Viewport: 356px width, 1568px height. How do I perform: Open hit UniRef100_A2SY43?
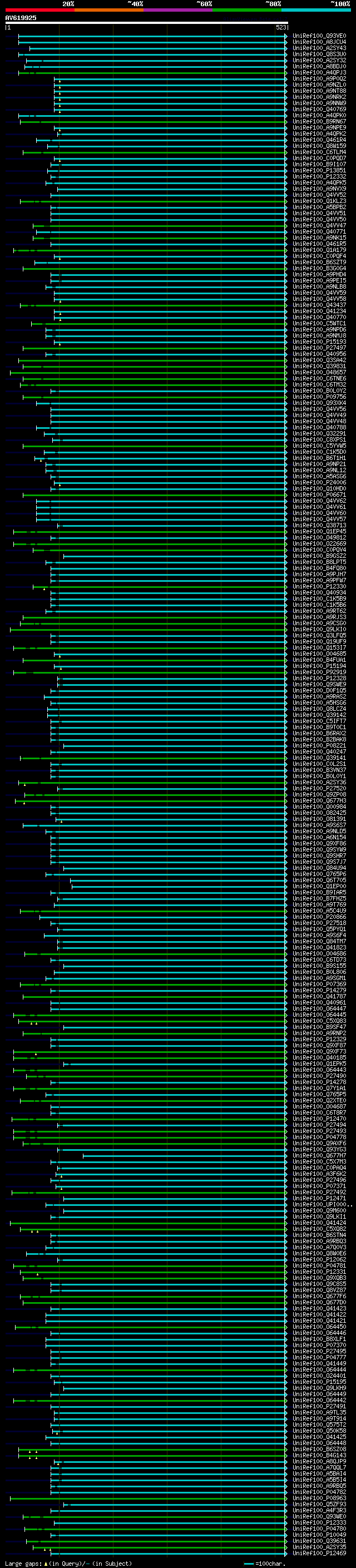[x=319, y=48]
